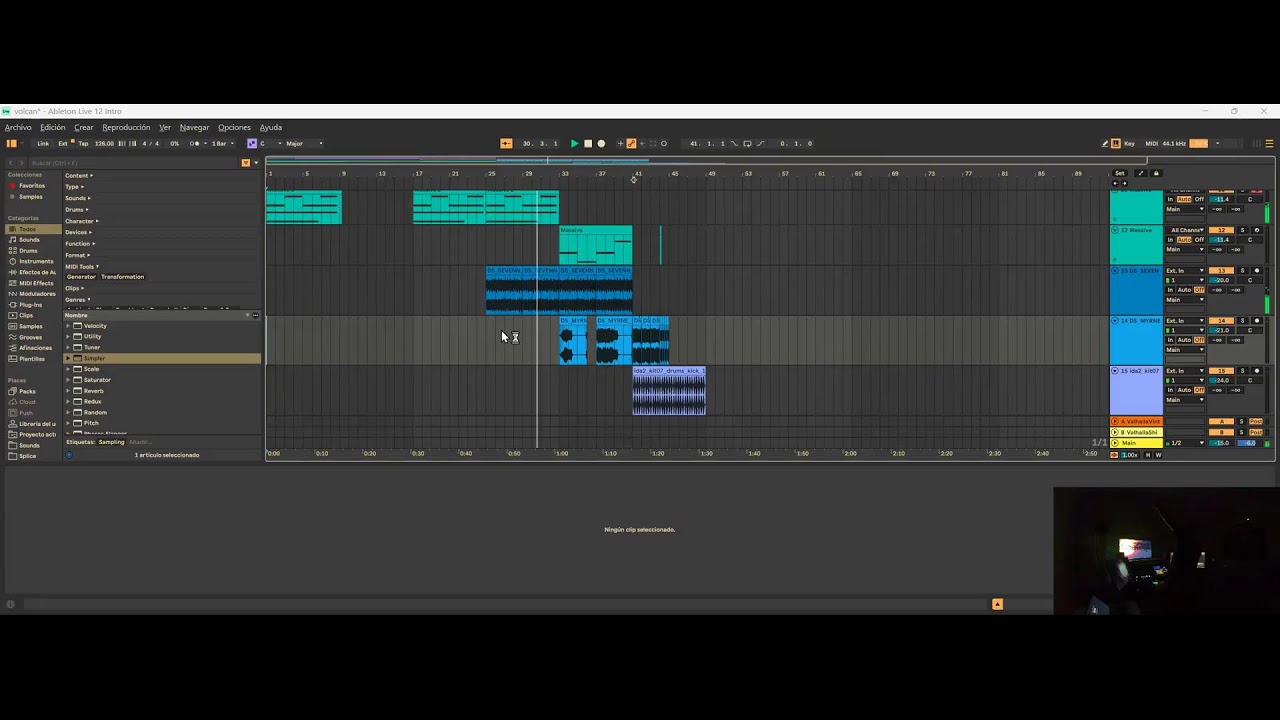The height and width of the screenshot is (720, 1280).
Task: Select the Transformation filter tag
Action: (123, 276)
